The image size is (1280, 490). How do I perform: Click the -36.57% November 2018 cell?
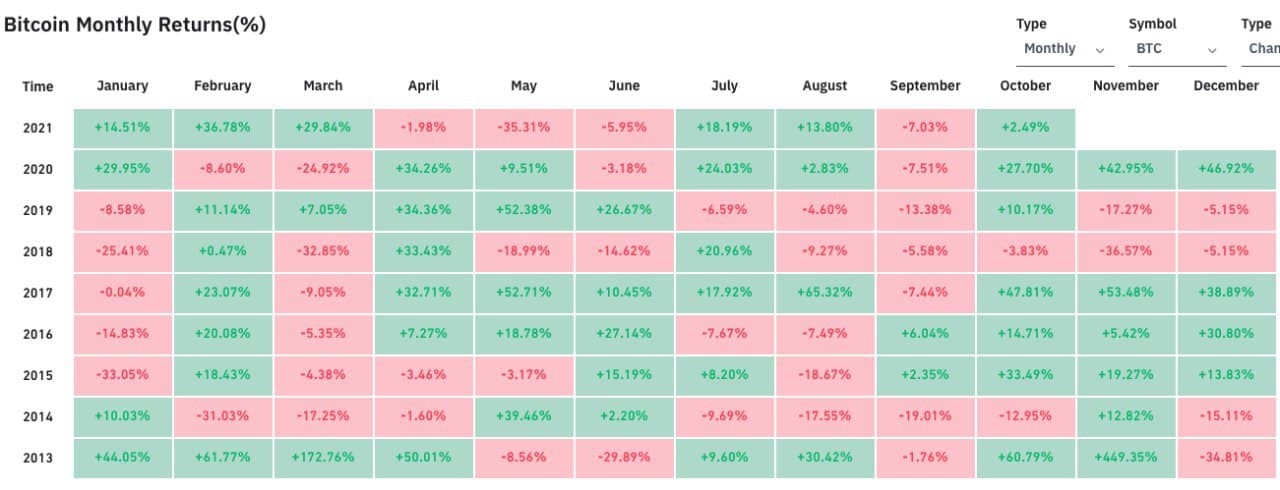click(x=1125, y=252)
